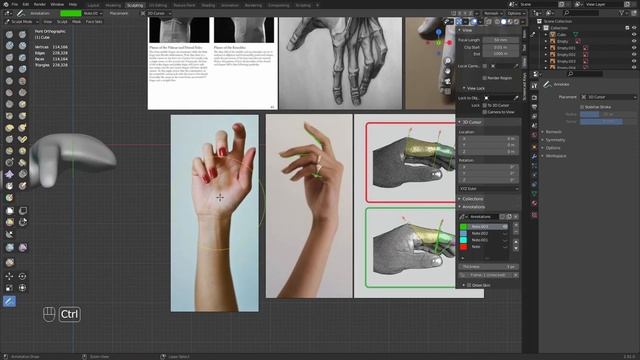Select the Draw sculpt brush
Screen dimensions: 640x360
(x=9, y=35)
